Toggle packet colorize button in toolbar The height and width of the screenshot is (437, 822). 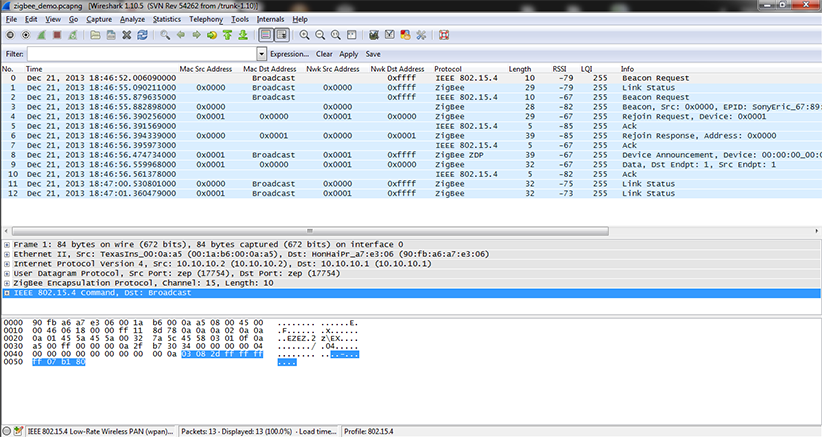(x=265, y=35)
